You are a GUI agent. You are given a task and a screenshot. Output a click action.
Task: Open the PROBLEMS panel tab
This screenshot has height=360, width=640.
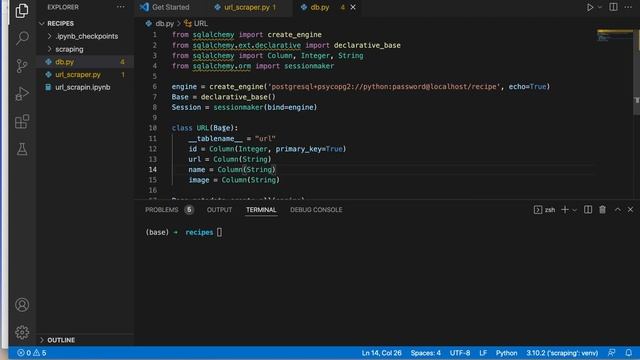pos(162,210)
